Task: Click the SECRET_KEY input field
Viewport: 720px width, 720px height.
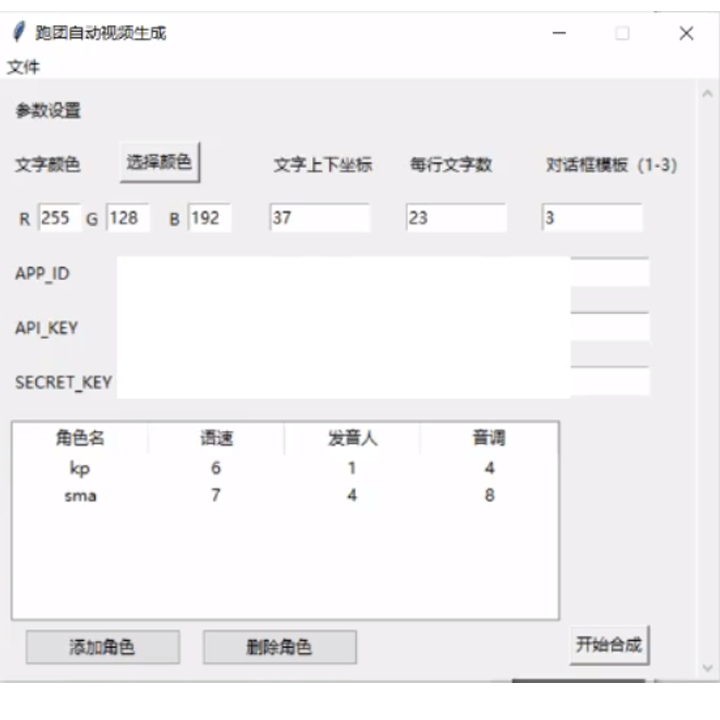Action: pos(383,382)
